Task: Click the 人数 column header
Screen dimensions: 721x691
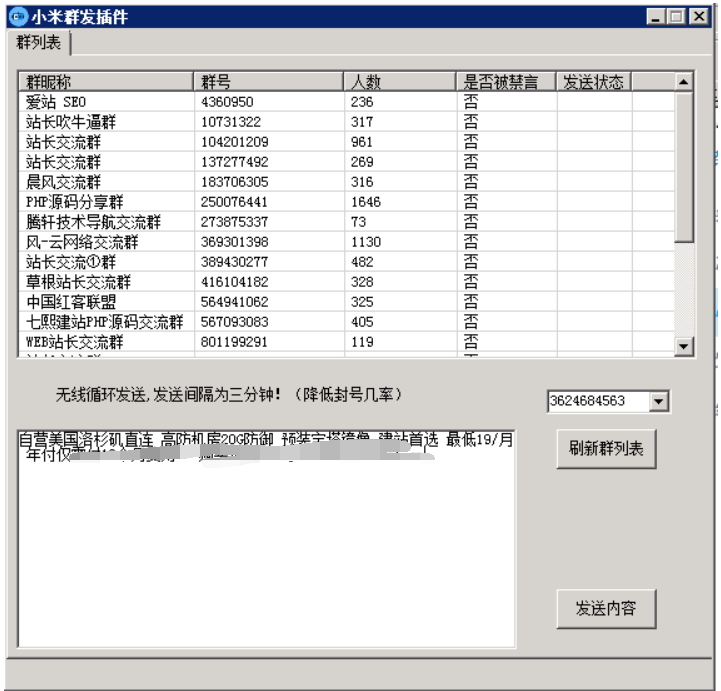Action: coord(399,82)
